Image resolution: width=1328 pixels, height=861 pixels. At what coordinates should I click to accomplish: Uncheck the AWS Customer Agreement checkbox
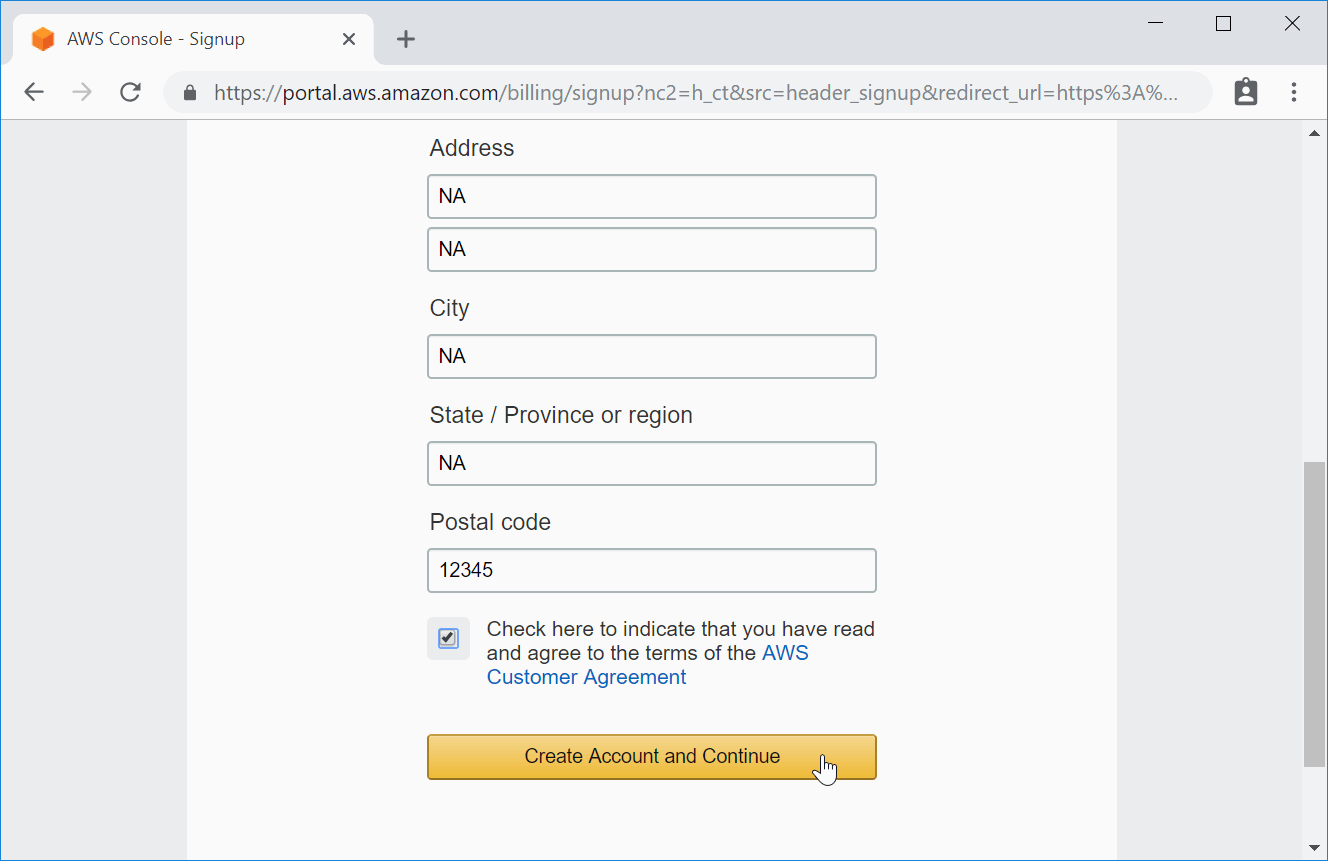[x=448, y=638]
